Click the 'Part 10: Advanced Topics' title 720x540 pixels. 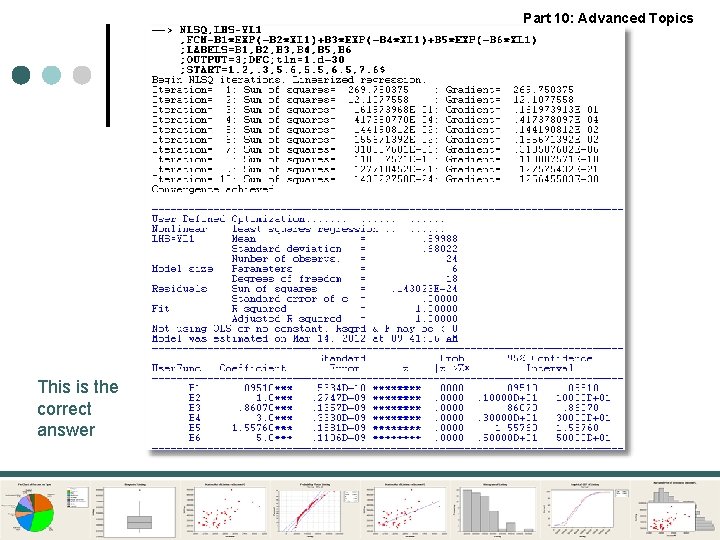point(608,18)
